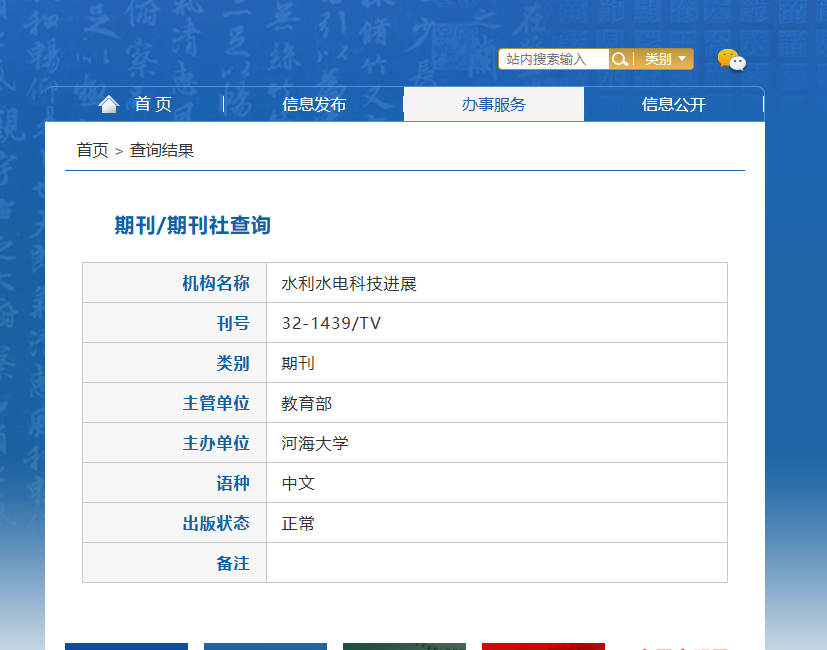Click the 期刊/期刊社查询 heading
This screenshot has width=827, height=650.
pyautogui.click(x=193, y=225)
